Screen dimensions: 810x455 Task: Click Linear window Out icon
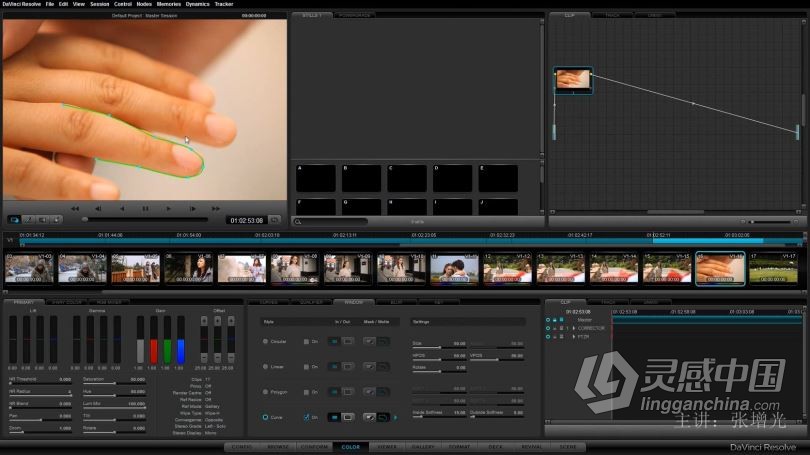348,367
